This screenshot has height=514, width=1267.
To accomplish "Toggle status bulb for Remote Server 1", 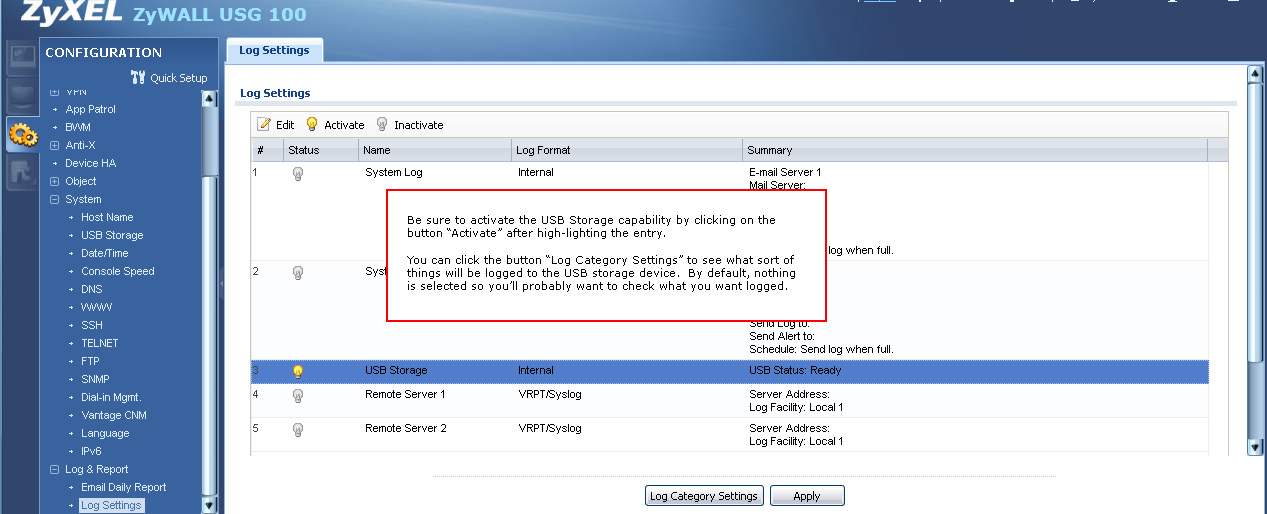I will 297,395.
